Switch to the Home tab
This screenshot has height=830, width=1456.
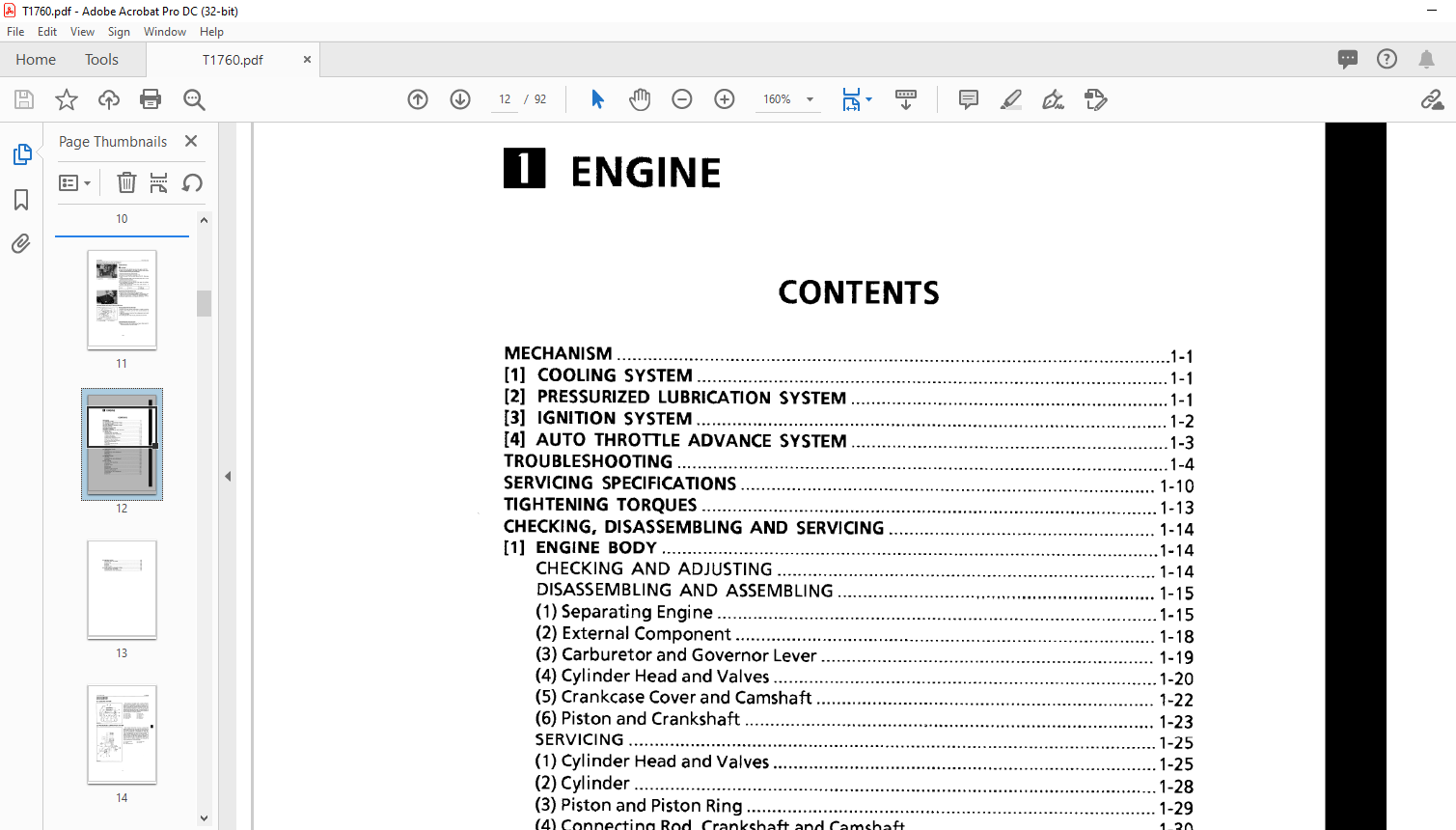coord(36,59)
